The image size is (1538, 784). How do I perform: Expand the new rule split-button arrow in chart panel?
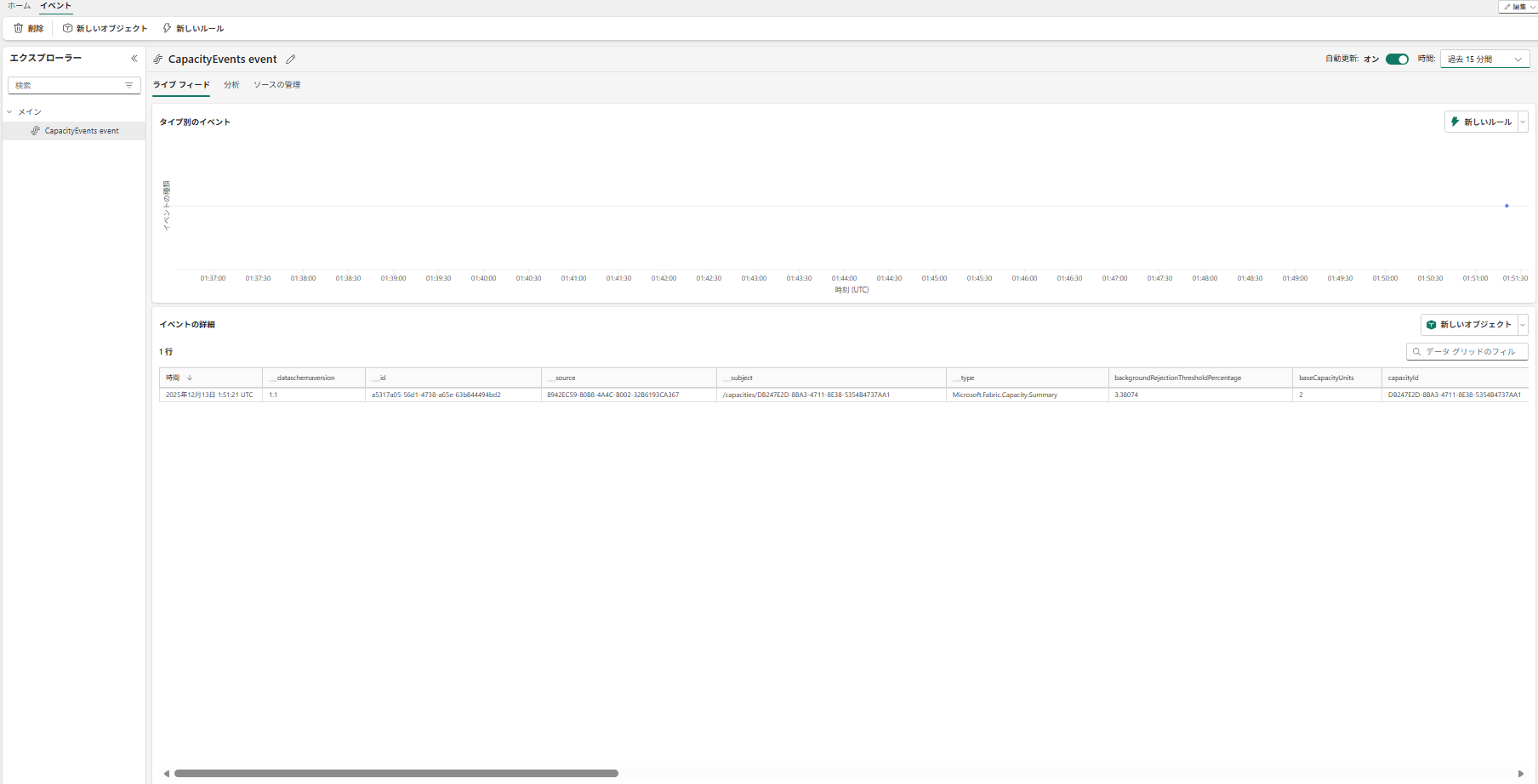click(1523, 122)
